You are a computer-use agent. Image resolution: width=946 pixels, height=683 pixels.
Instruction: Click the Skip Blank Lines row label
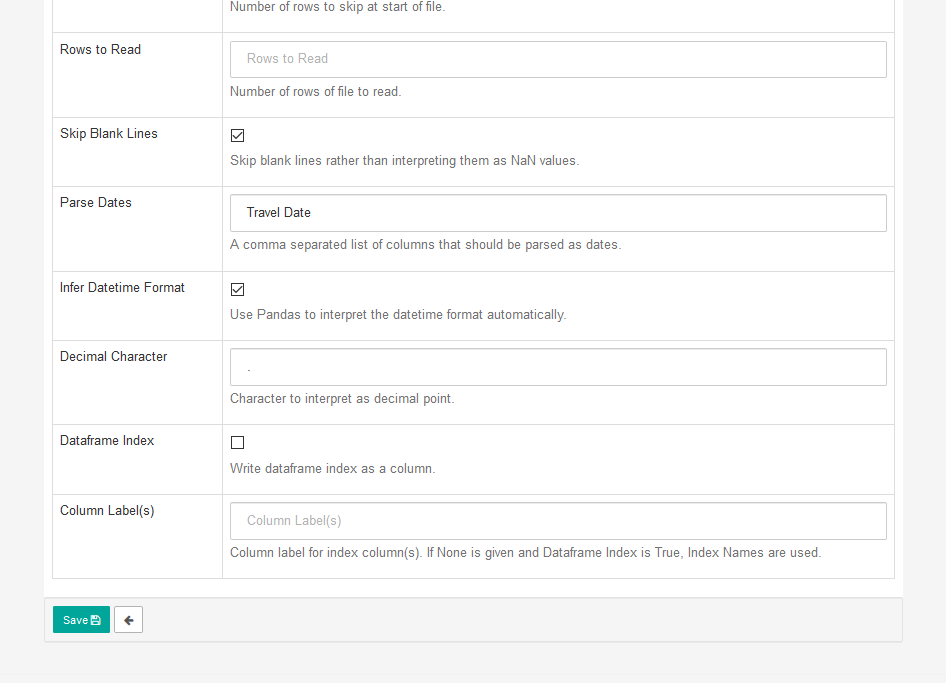[109, 133]
